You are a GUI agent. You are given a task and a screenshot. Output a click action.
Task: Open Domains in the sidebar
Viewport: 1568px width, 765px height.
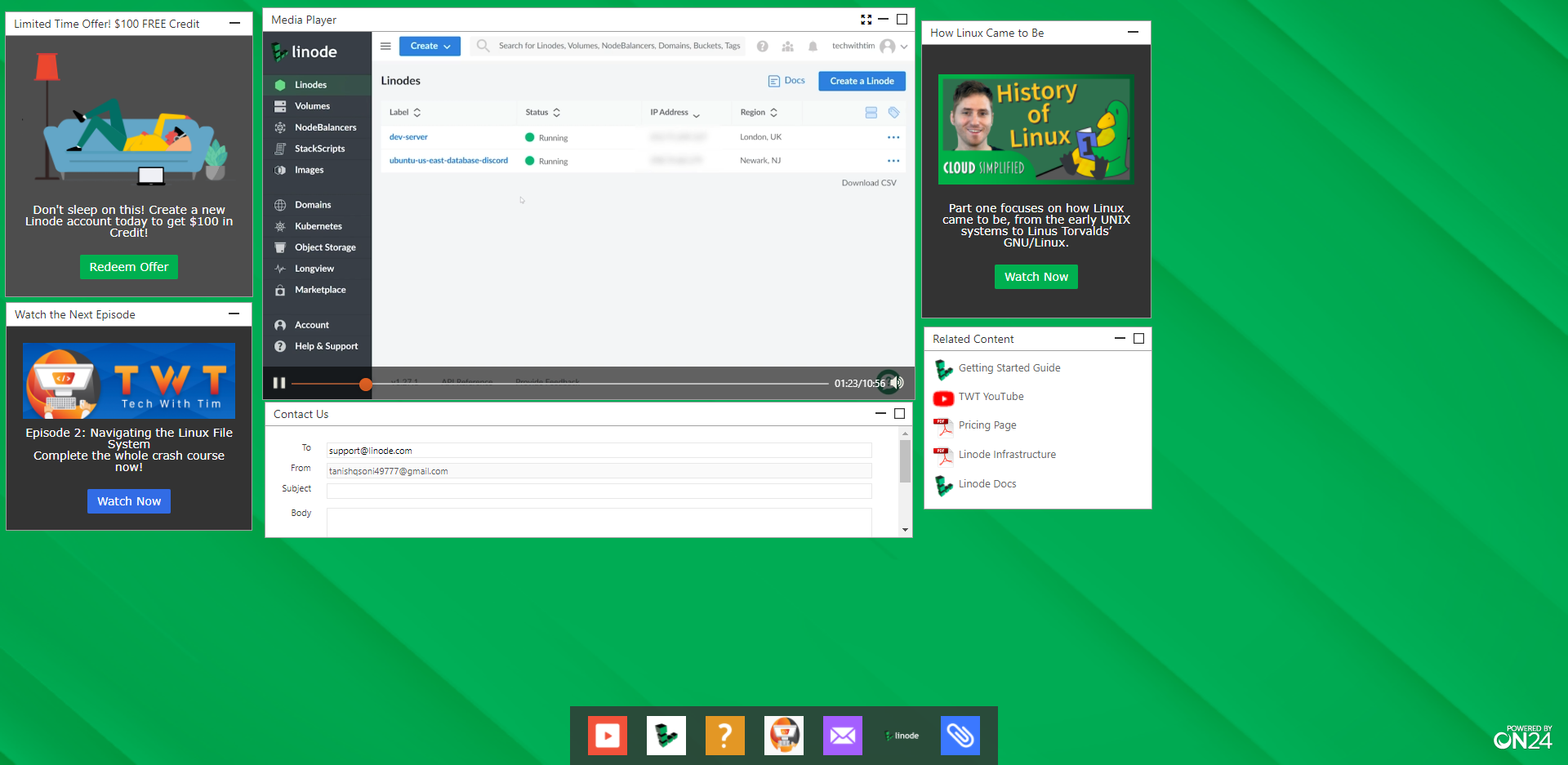point(317,205)
